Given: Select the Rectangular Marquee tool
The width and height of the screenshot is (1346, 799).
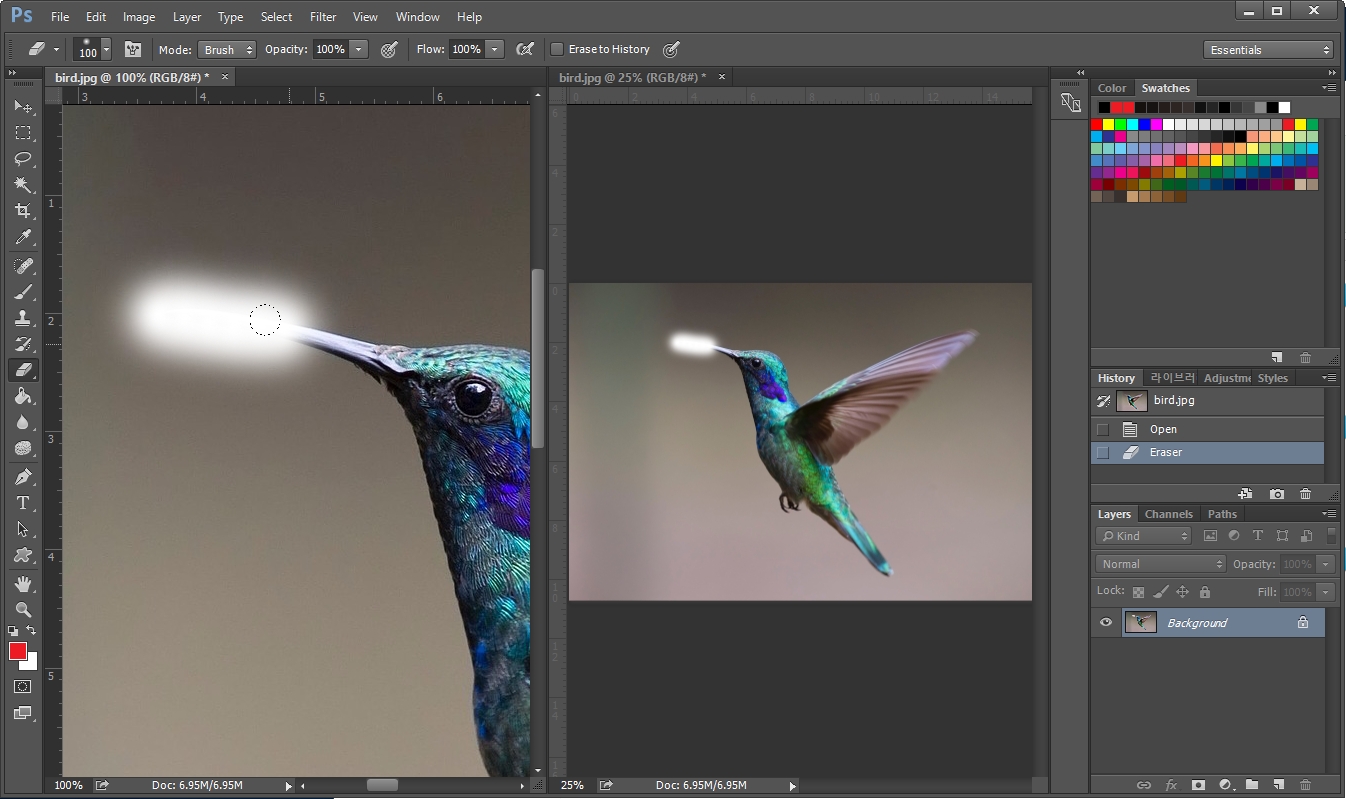Looking at the screenshot, I should click(x=23, y=132).
